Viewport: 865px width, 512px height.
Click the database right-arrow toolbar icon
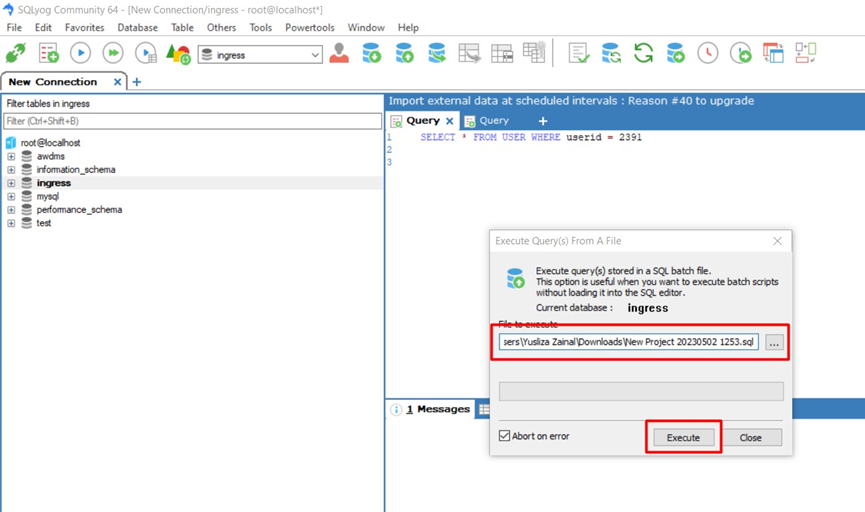[x=437, y=54]
